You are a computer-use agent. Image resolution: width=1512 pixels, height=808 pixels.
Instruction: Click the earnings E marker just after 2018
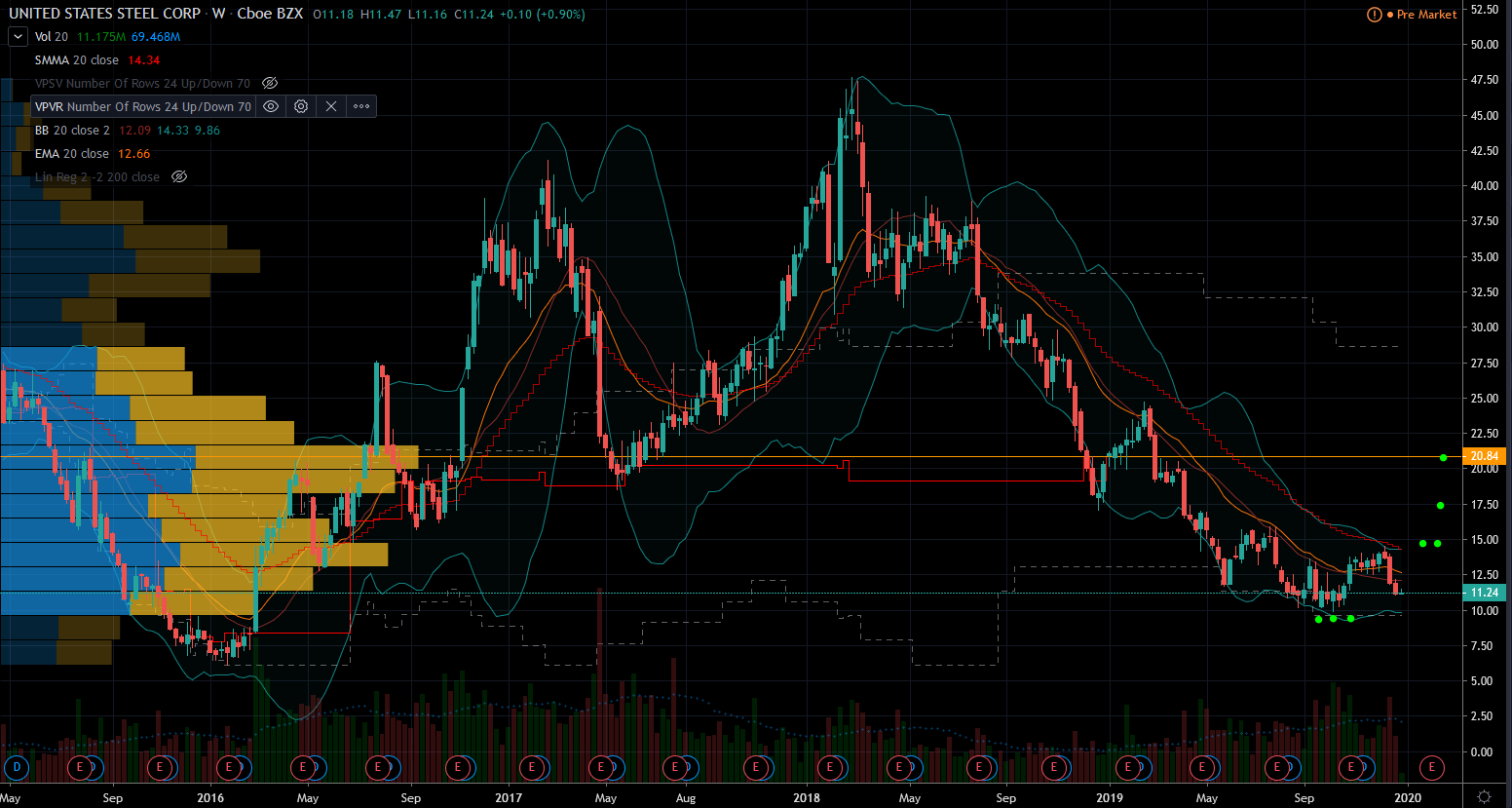coord(830,767)
